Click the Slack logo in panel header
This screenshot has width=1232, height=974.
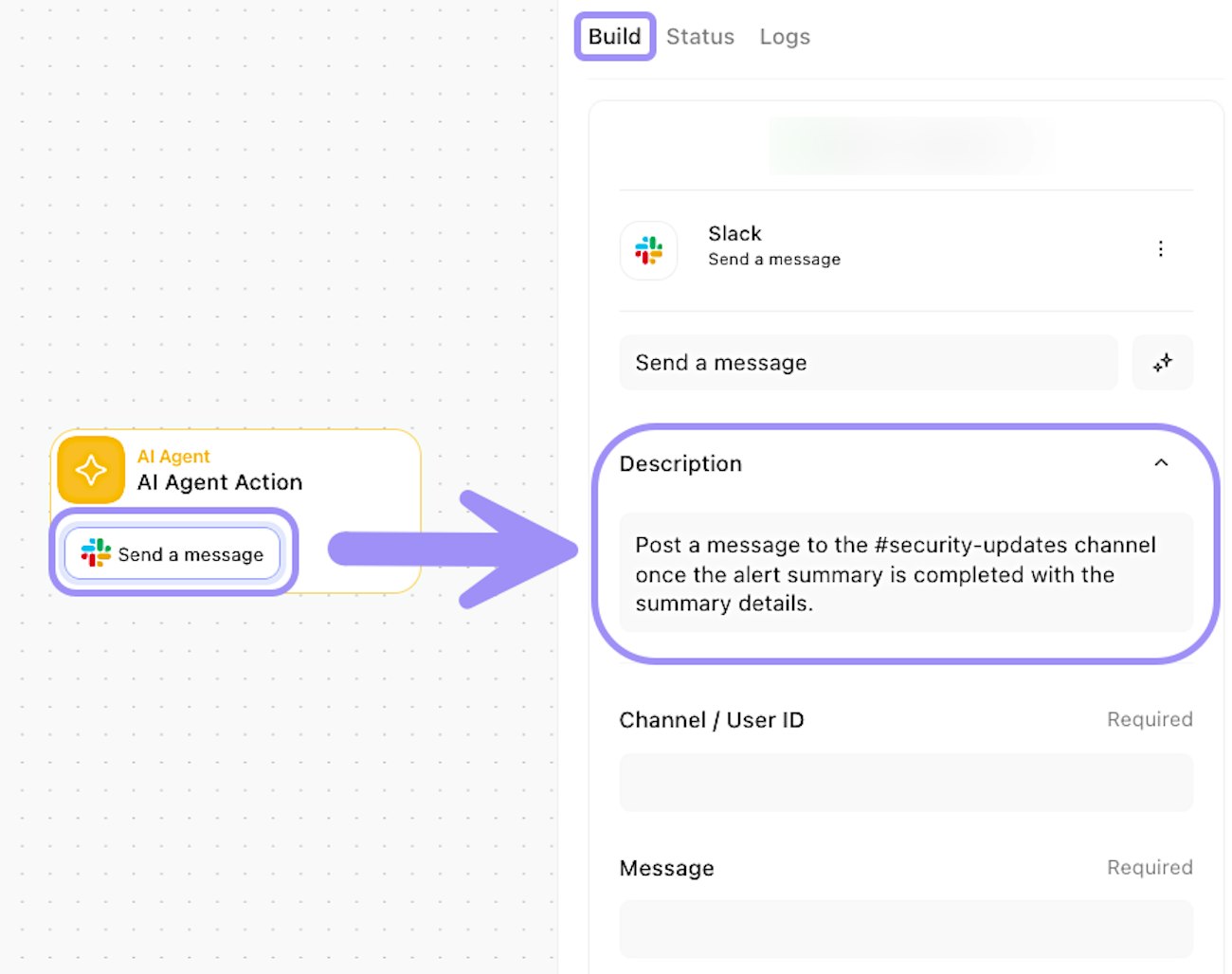pos(648,251)
